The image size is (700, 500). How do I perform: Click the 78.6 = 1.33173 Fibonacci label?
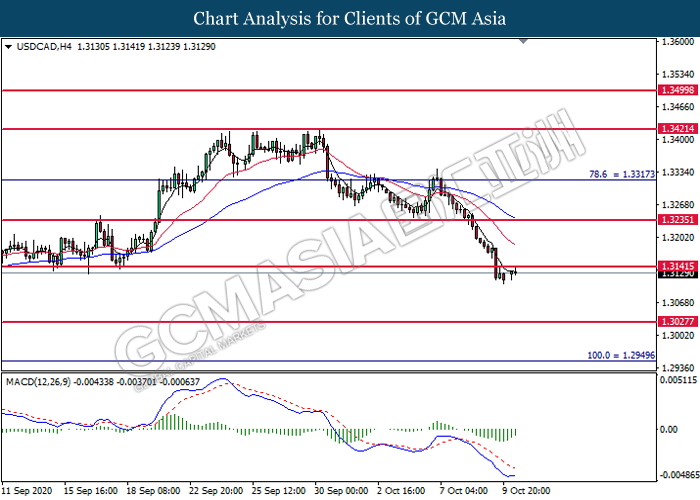[x=622, y=175]
